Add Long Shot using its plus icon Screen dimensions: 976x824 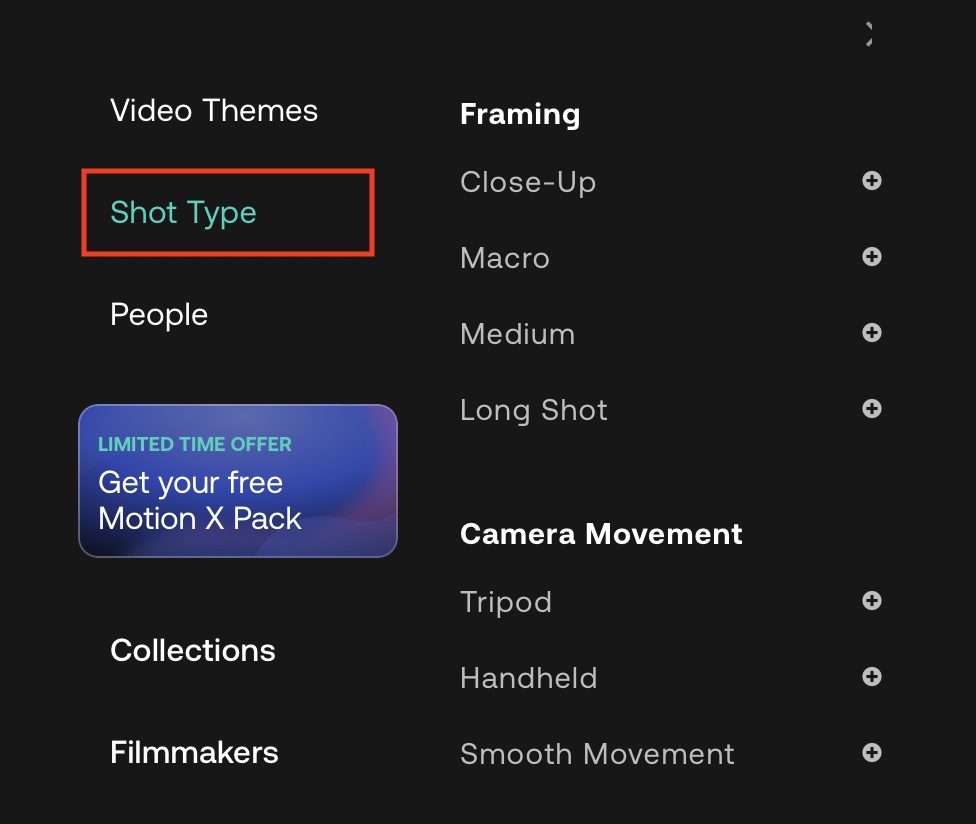[x=872, y=409]
